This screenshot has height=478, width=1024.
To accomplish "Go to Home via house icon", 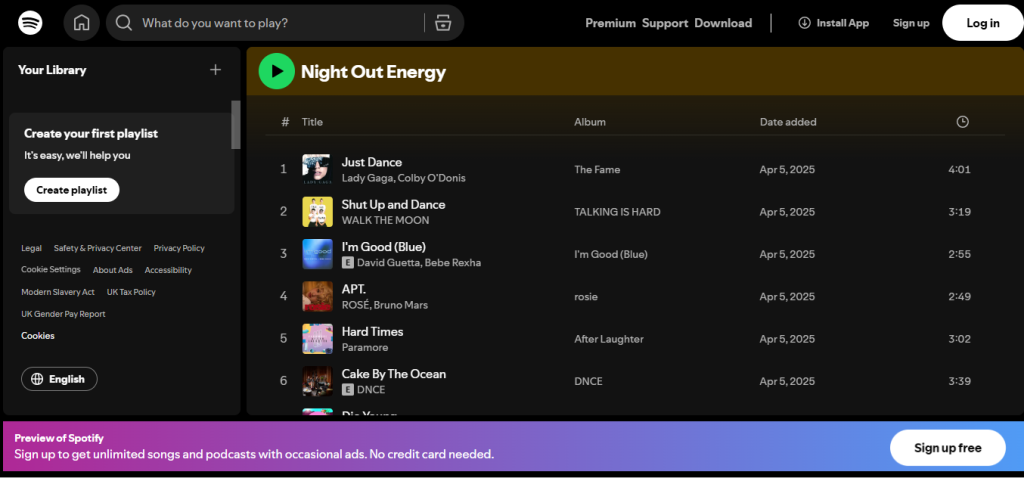I will coord(81,23).
